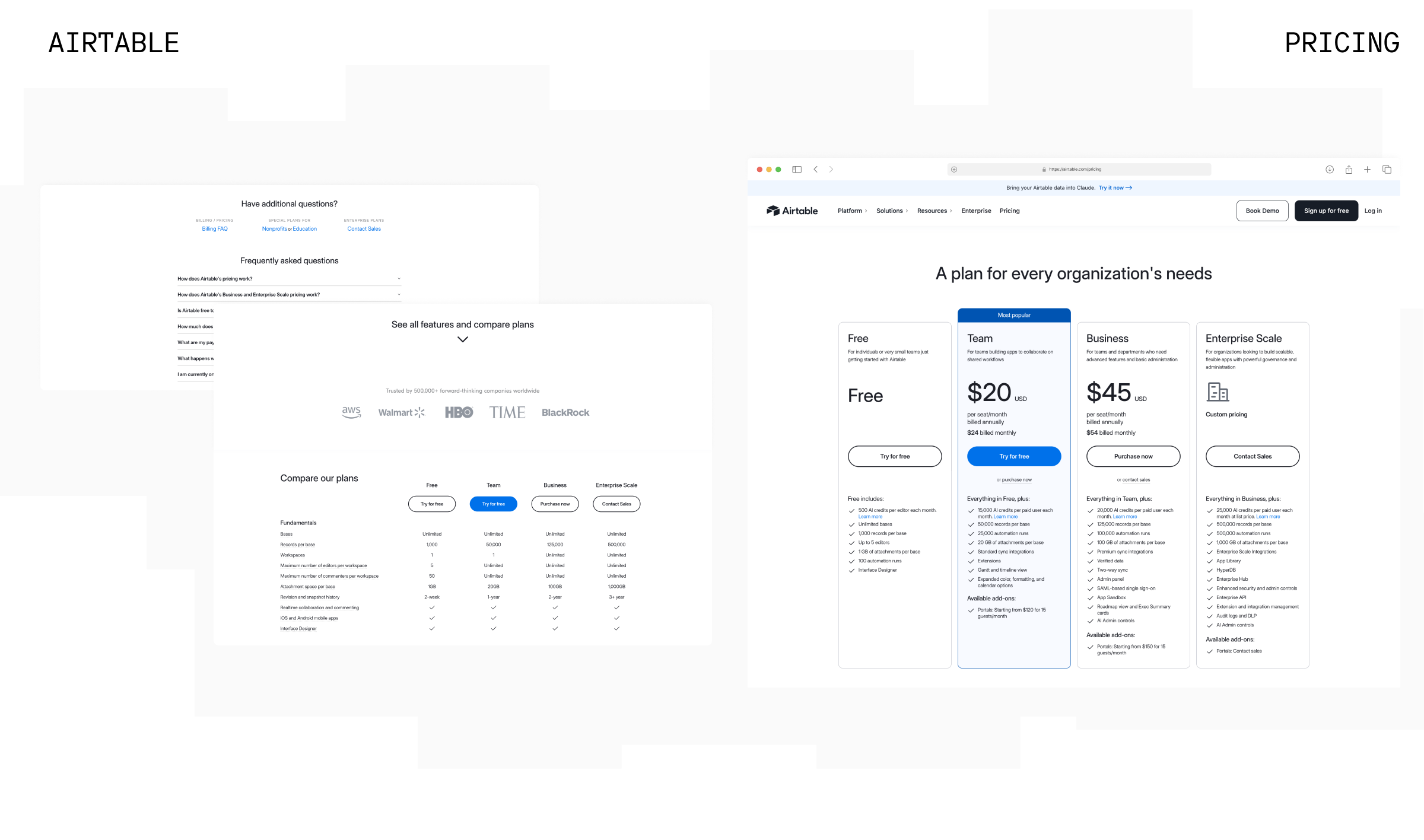Screen dimensions: 1424x840
Task: Click the blue Try for free button on the Team card
Action: tap(1014, 456)
